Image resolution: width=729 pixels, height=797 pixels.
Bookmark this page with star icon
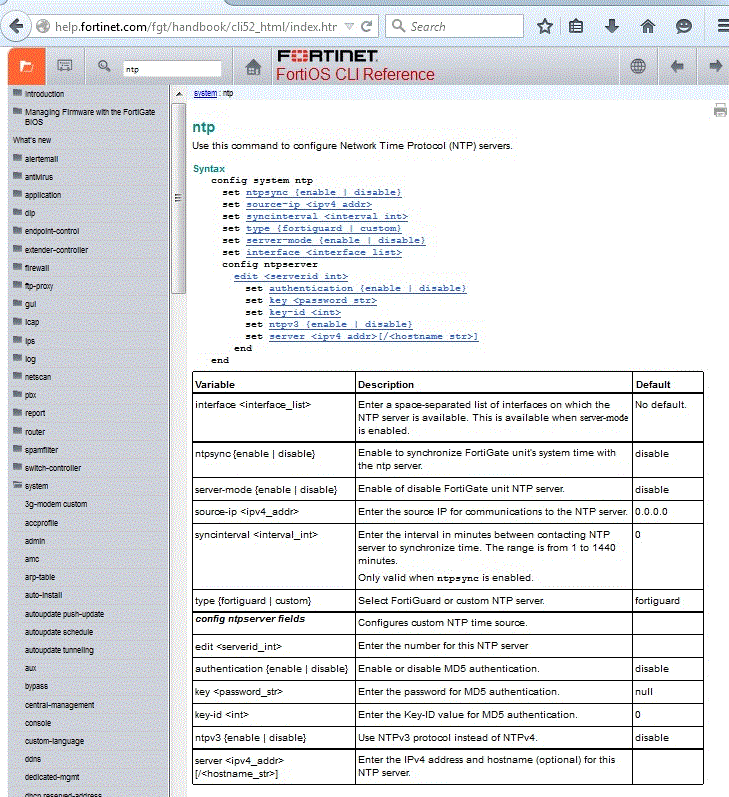point(544,26)
